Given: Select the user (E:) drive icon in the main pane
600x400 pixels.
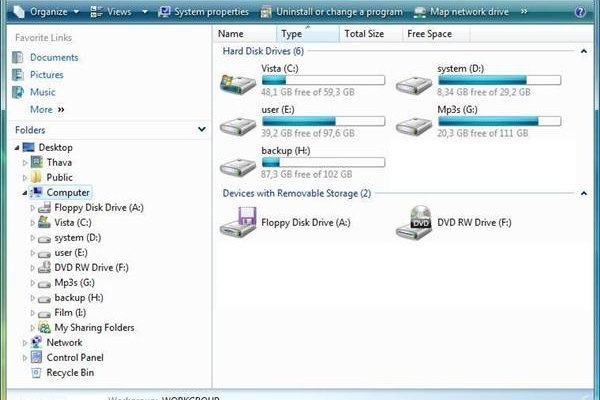Looking at the screenshot, I should click(238, 126).
